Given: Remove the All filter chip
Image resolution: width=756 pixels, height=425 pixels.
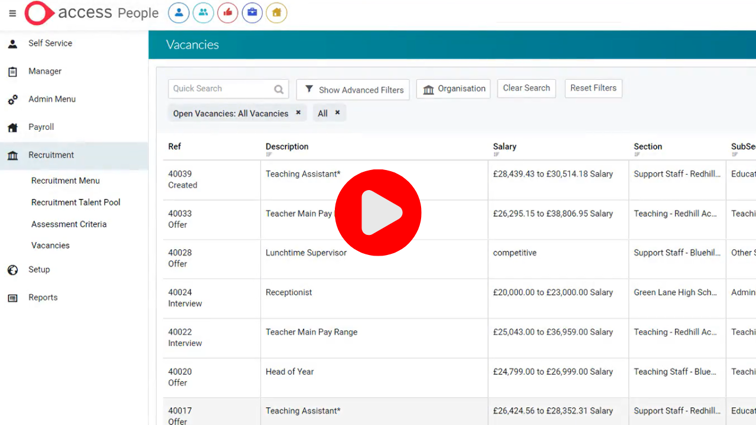Looking at the screenshot, I should [x=338, y=112].
